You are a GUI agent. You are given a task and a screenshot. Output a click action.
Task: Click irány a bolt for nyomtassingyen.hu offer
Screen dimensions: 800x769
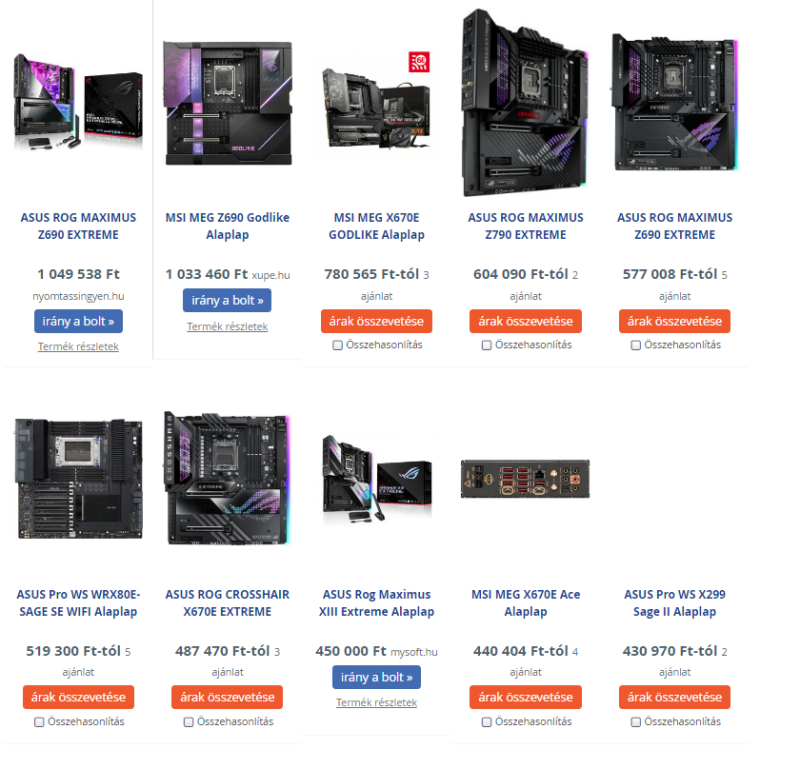coord(79,321)
